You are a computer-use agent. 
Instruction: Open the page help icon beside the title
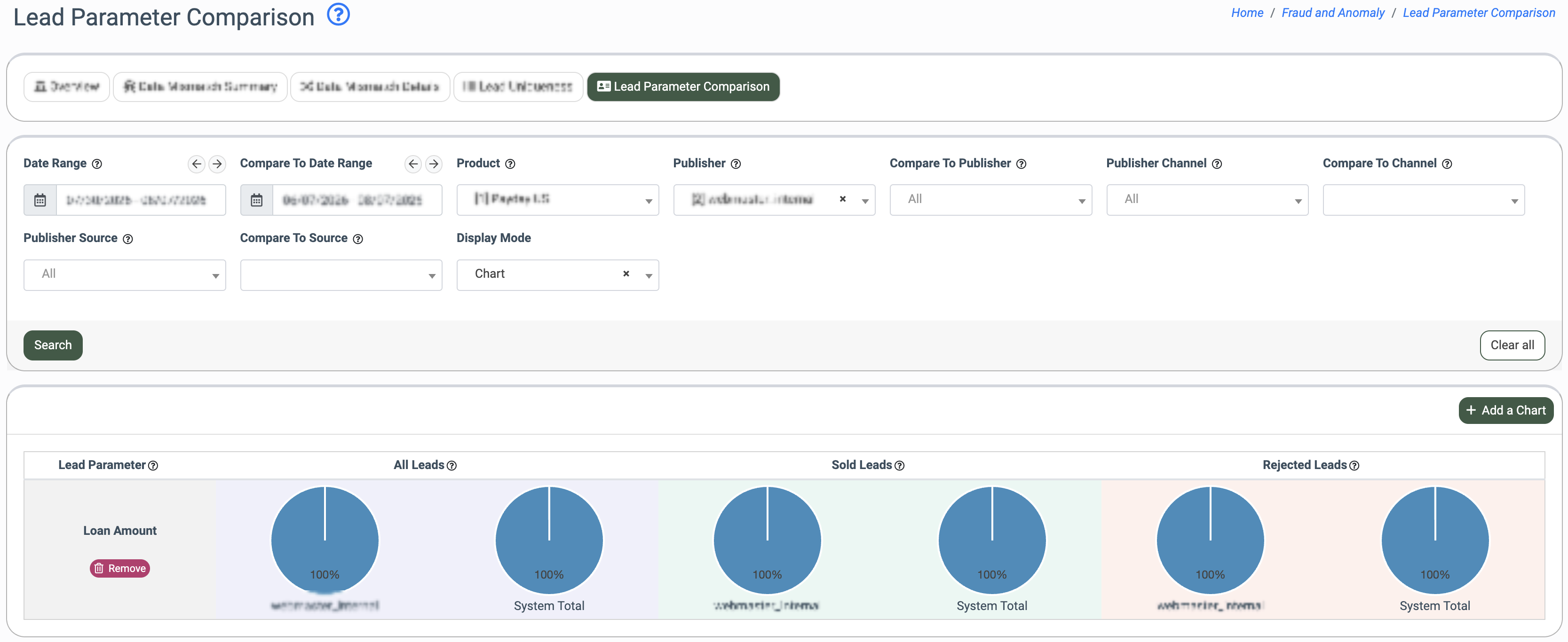tap(339, 15)
